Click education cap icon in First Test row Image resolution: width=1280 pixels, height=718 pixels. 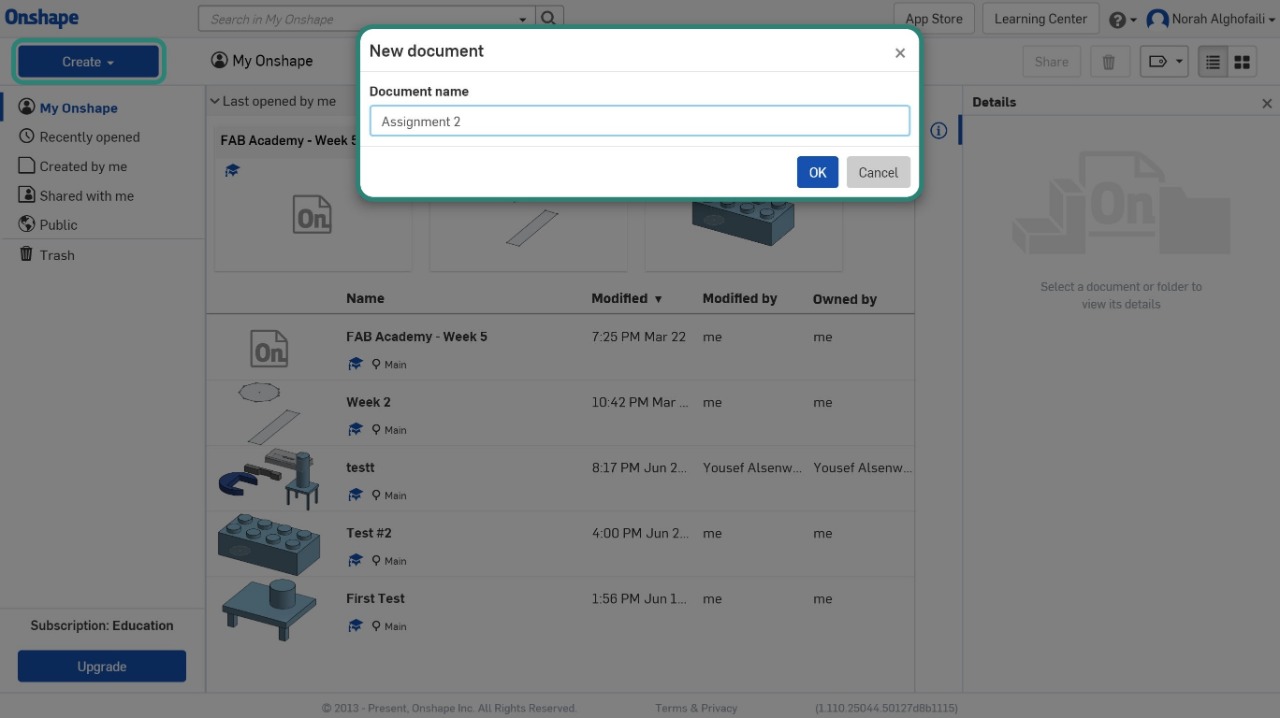point(355,626)
